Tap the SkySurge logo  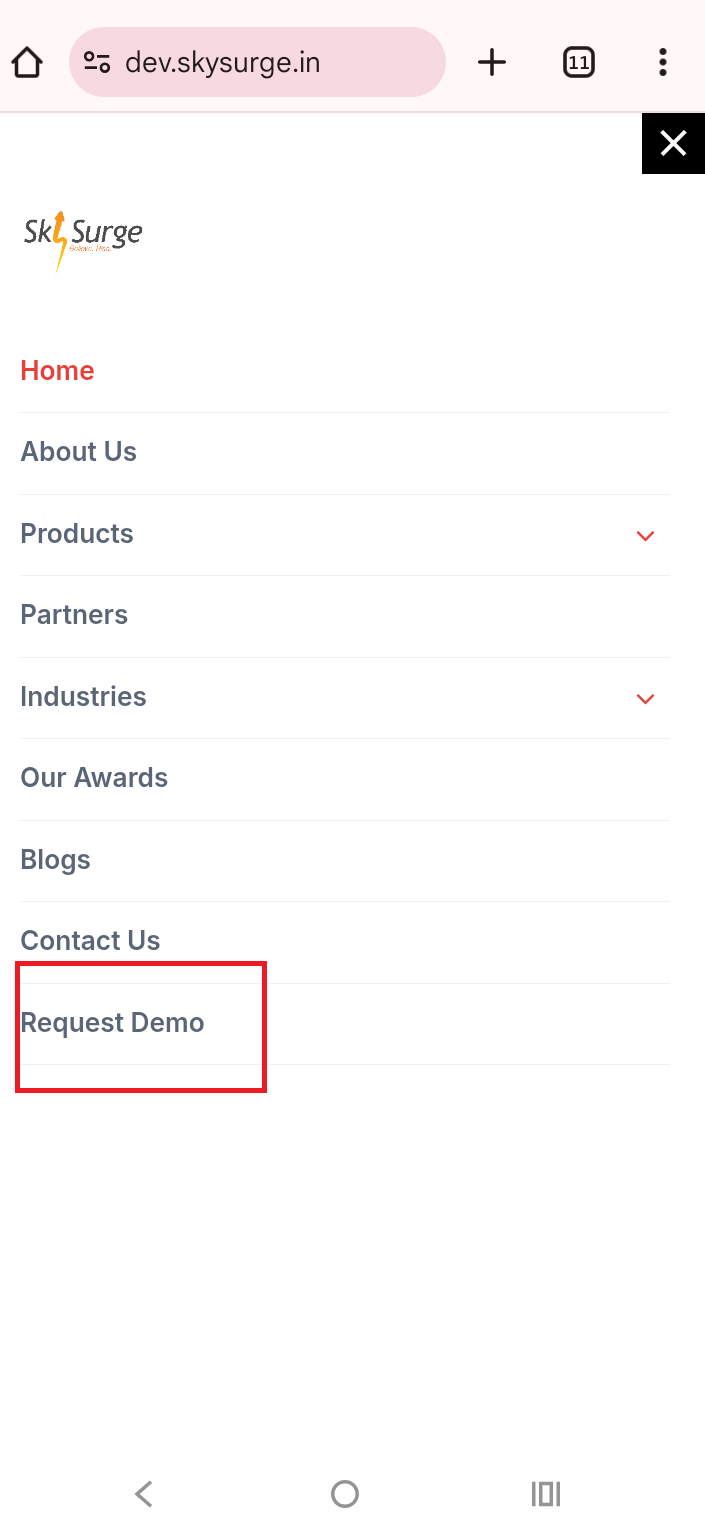coord(83,238)
